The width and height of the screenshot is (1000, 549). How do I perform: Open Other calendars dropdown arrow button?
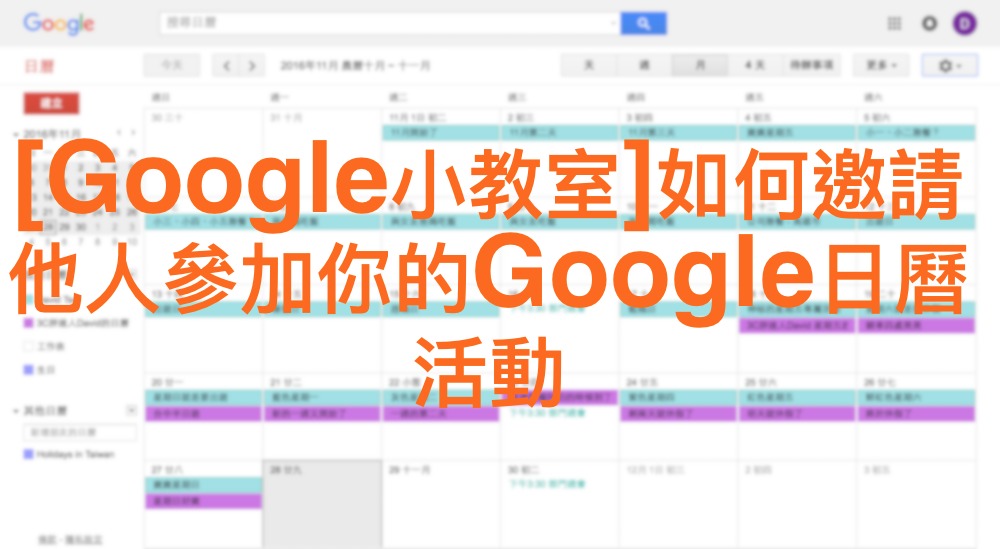[131, 410]
